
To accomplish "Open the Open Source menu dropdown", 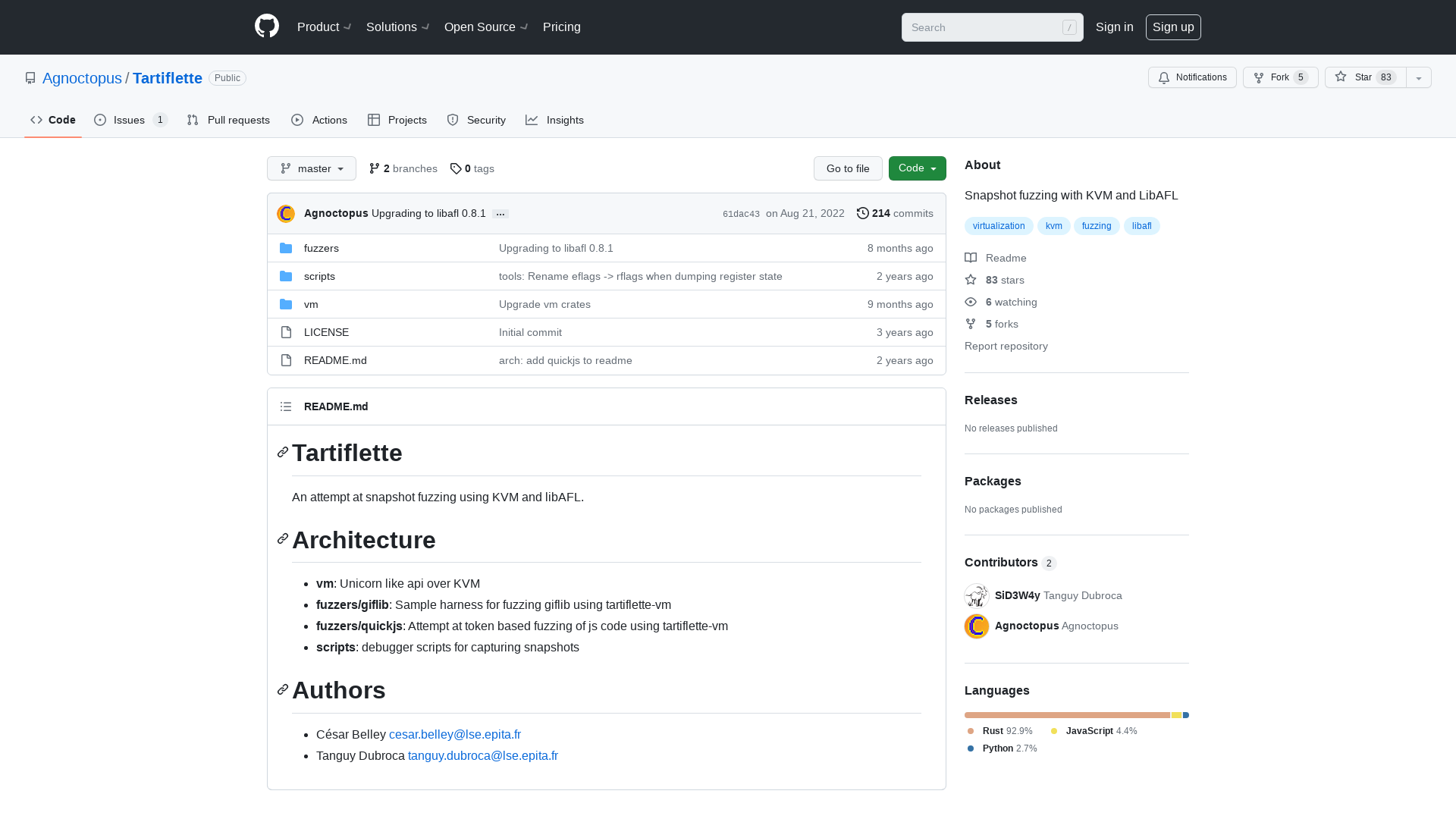I will (487, 27).
